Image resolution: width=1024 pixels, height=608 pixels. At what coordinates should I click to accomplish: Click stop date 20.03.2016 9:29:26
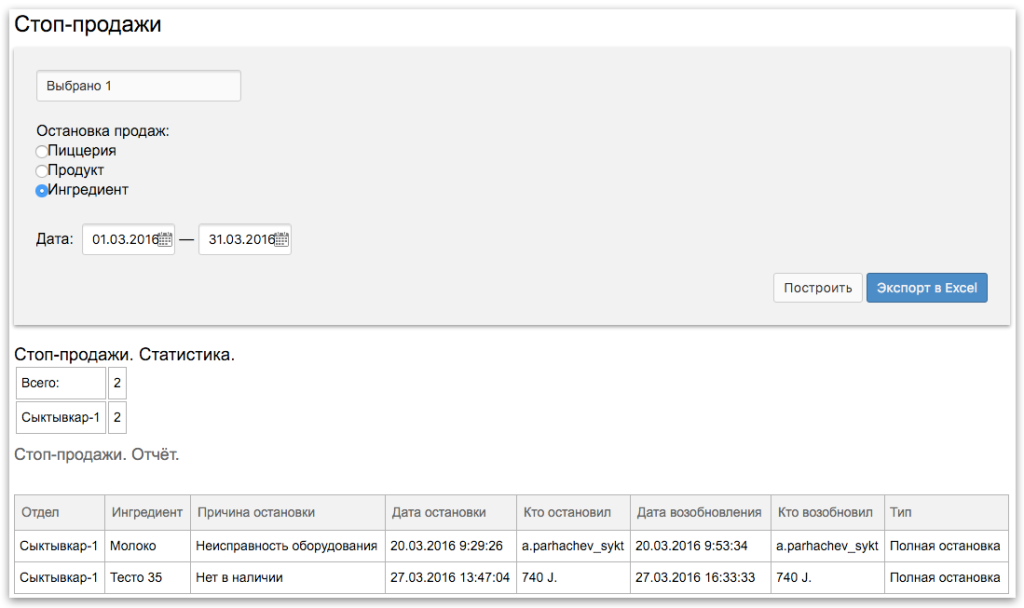[x=451, y=546]
